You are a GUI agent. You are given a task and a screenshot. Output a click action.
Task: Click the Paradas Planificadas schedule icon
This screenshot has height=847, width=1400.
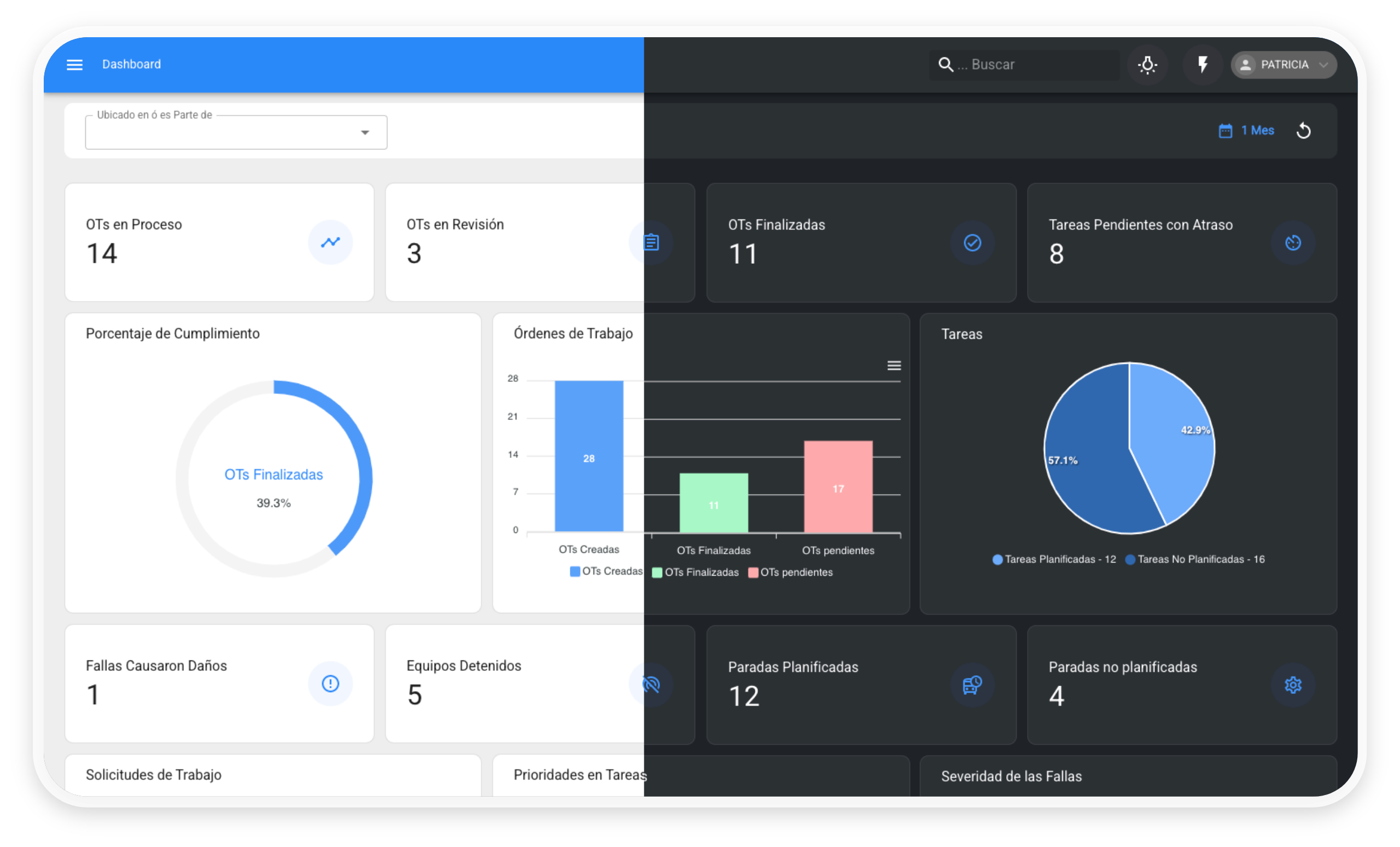[972, 684]
